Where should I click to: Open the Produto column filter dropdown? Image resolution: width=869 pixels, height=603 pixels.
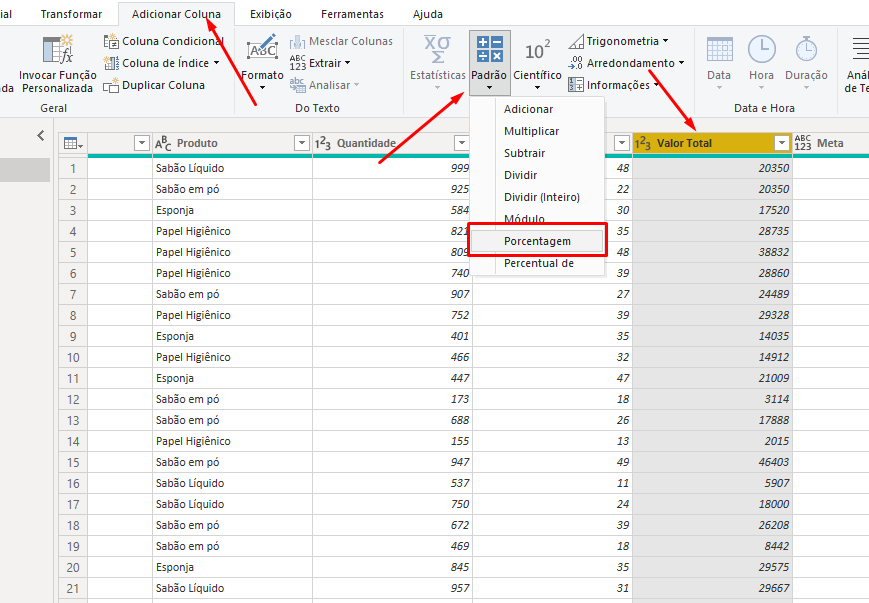301,143
